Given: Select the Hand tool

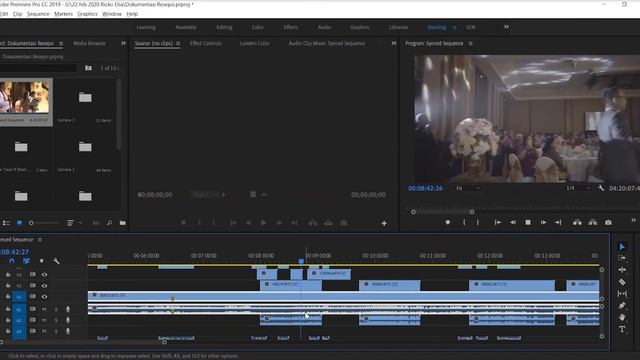Looking at the screenshot, I should [622, 317].
